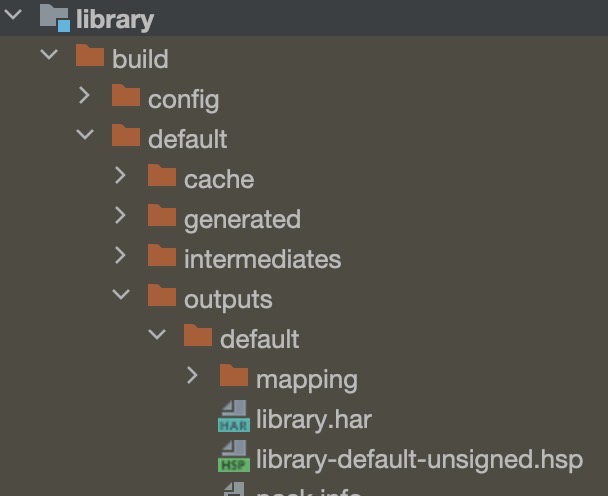Collapse the library module node
This screenshot has width=608, height=496.
click(13, 15)
